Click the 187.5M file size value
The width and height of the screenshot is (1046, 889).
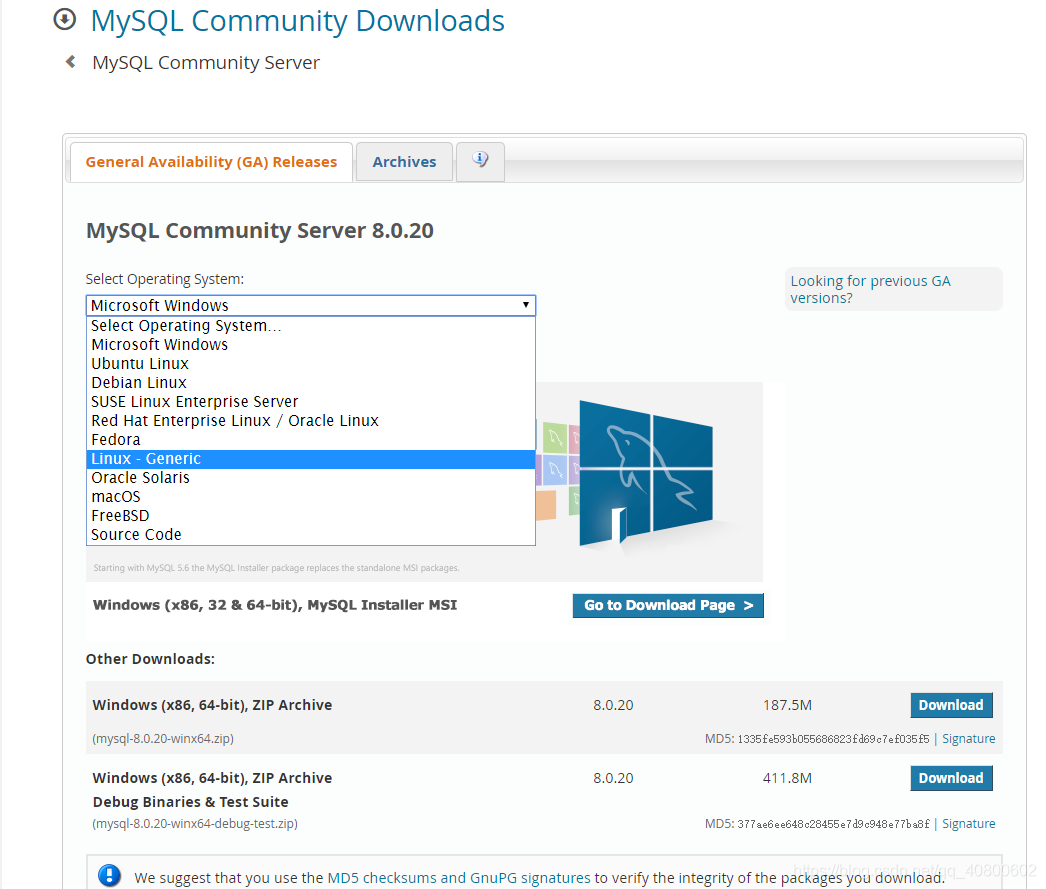coord(787,705)
